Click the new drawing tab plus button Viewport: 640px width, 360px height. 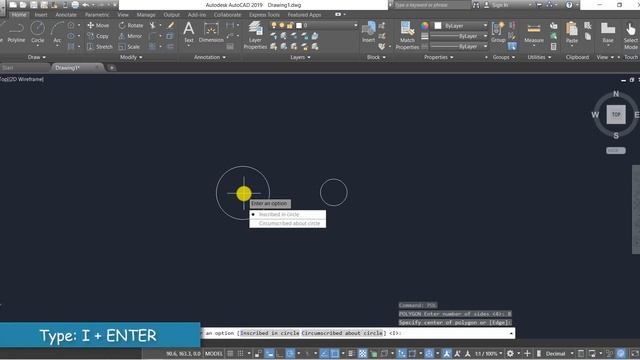tap(111, 68)
